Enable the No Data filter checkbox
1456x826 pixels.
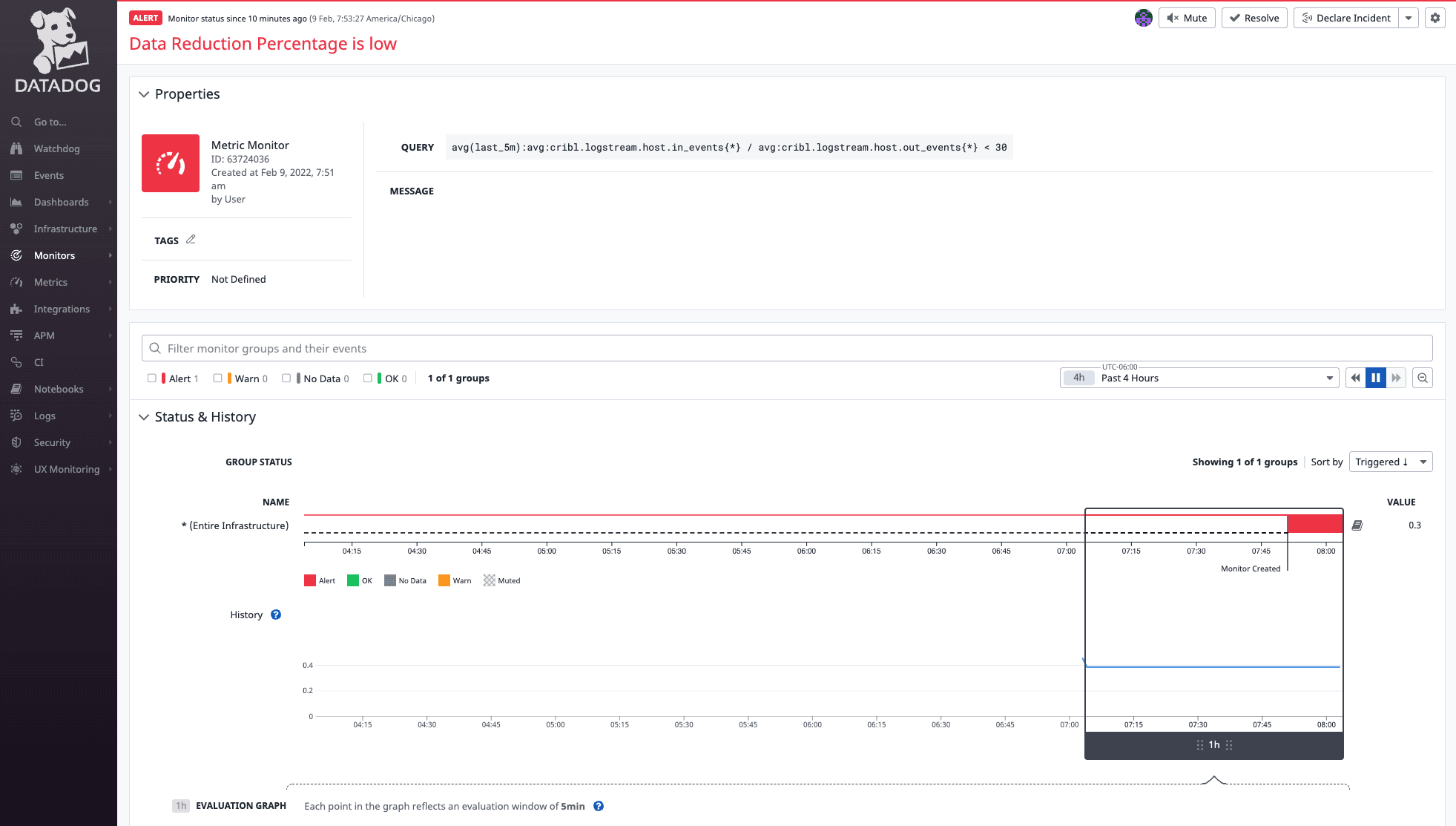tap(286, 378)
